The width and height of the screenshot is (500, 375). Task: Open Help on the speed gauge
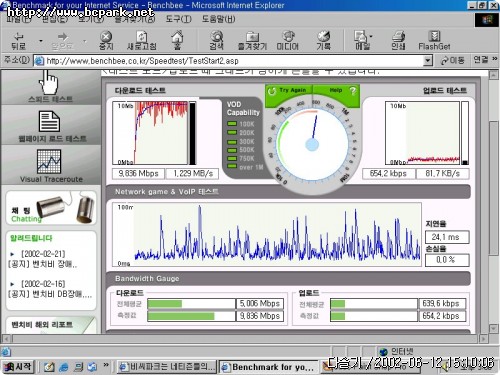337,90
